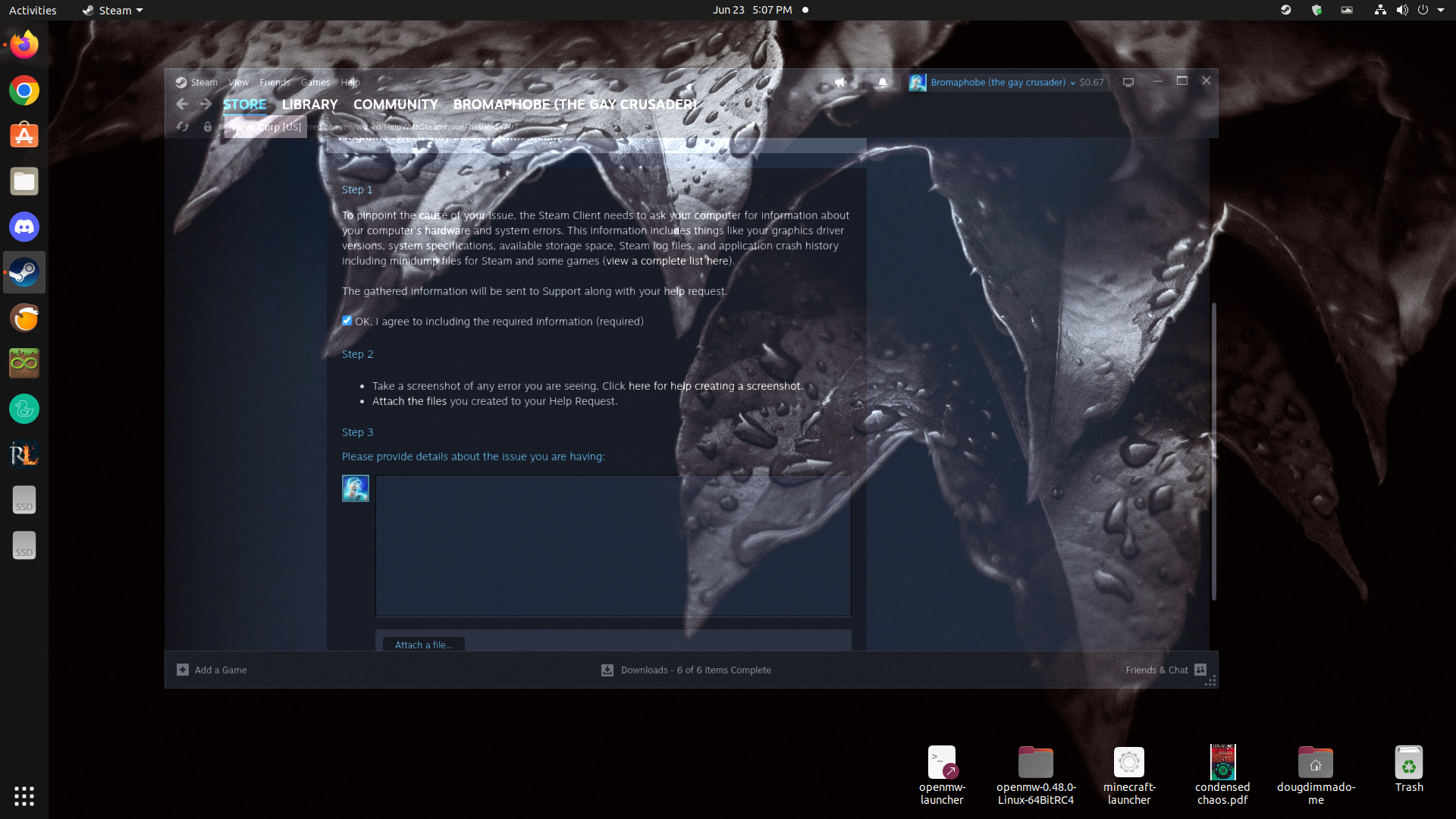View notifications with the bell icon

pyautogui.click(x=882, y=82)
